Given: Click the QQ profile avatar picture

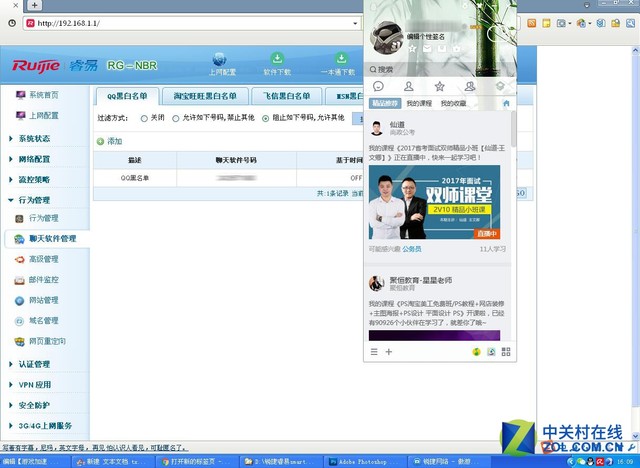Looking at the screenshot, I should [386, 38].
